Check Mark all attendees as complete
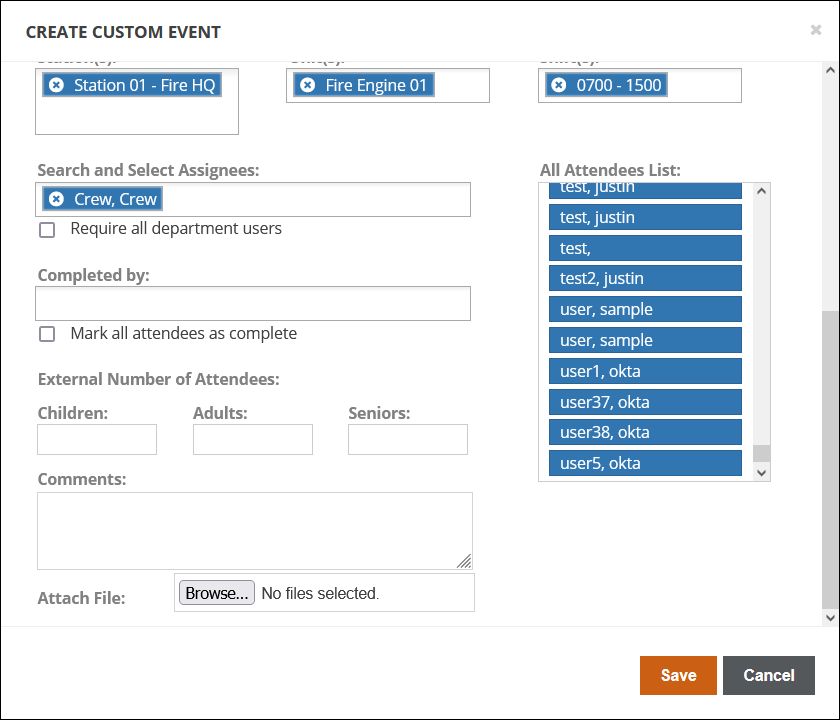840x720 pixels. click(x=47, y=334)
